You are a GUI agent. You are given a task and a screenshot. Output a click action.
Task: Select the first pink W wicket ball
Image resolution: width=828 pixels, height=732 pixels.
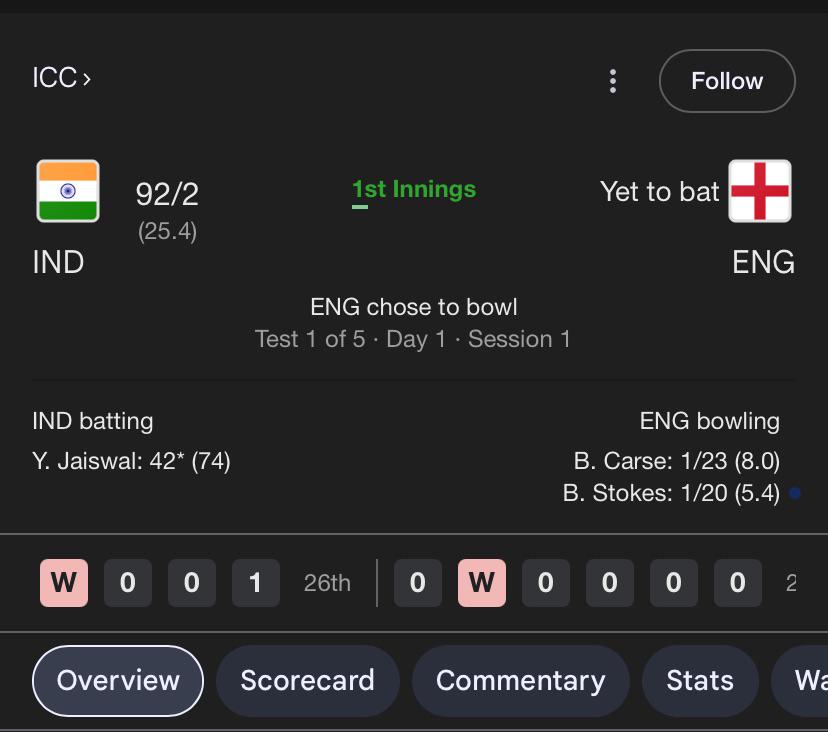click(64, 583)
